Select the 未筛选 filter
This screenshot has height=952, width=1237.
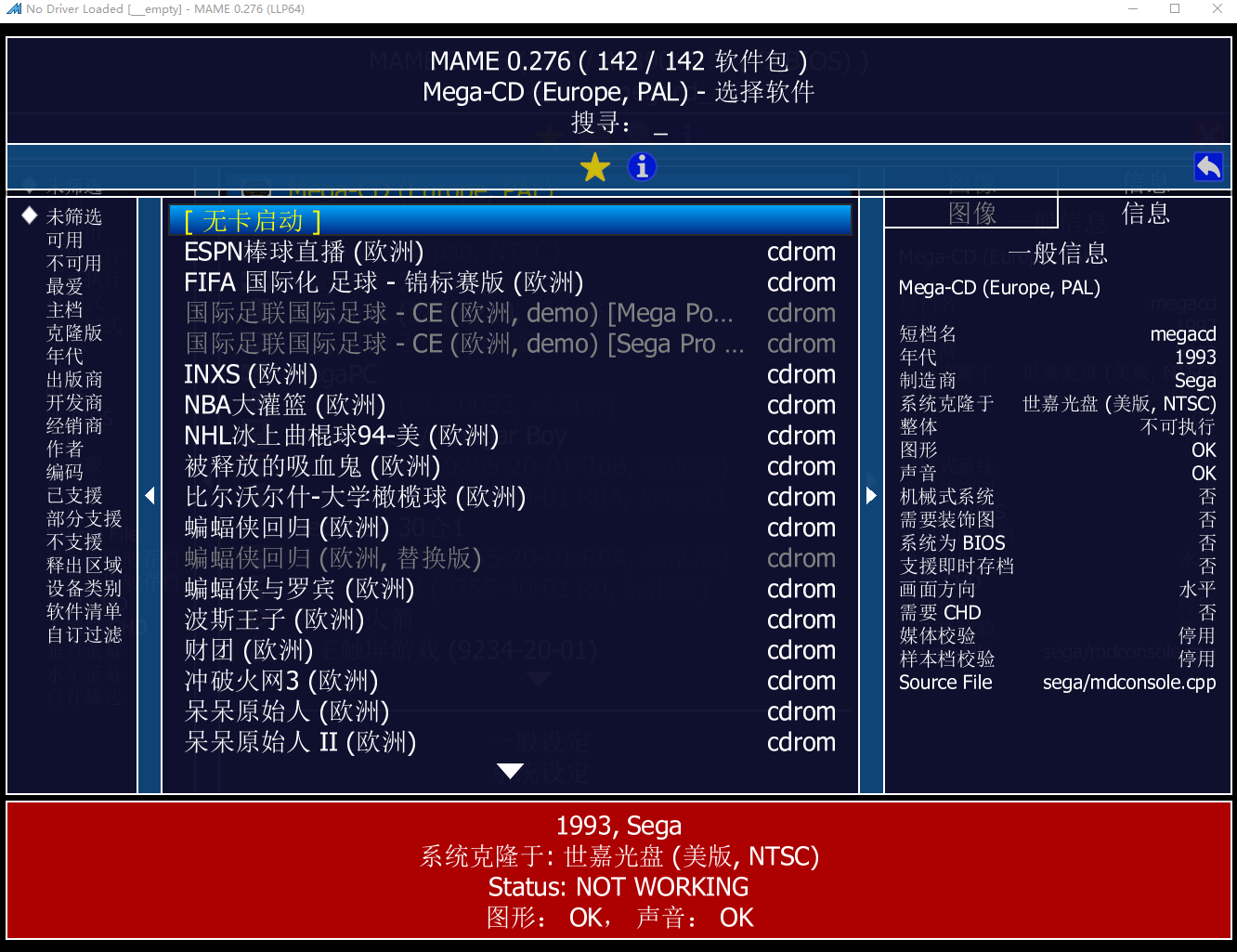point(74,216)
